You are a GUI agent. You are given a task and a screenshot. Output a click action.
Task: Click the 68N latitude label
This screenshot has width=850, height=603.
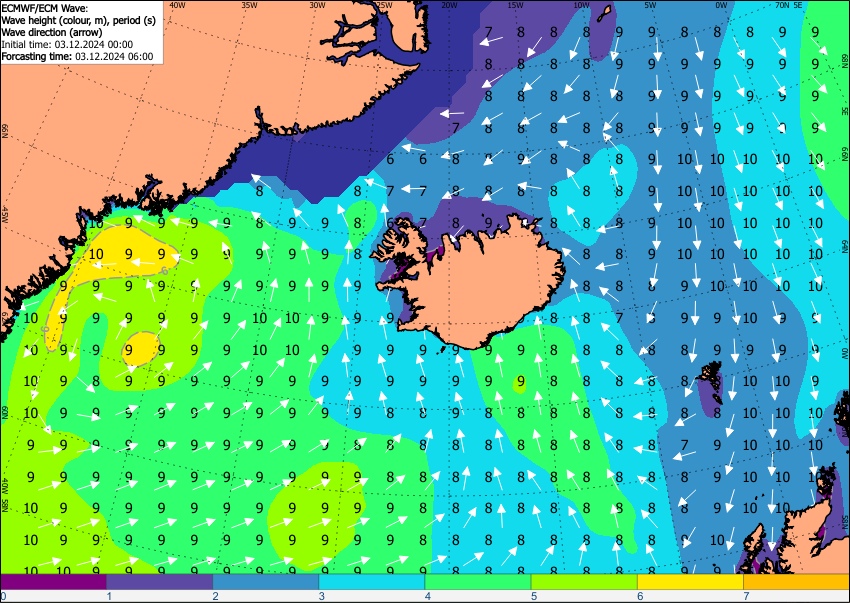(x=845, y=60)
